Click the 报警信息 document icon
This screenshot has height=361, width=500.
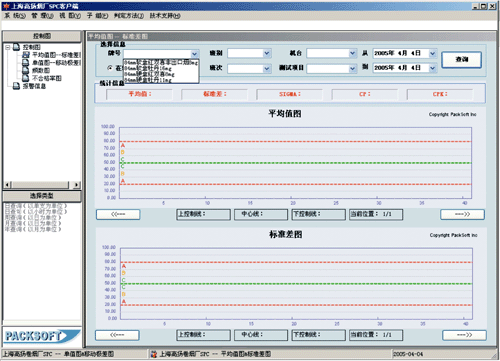(17, 86)
